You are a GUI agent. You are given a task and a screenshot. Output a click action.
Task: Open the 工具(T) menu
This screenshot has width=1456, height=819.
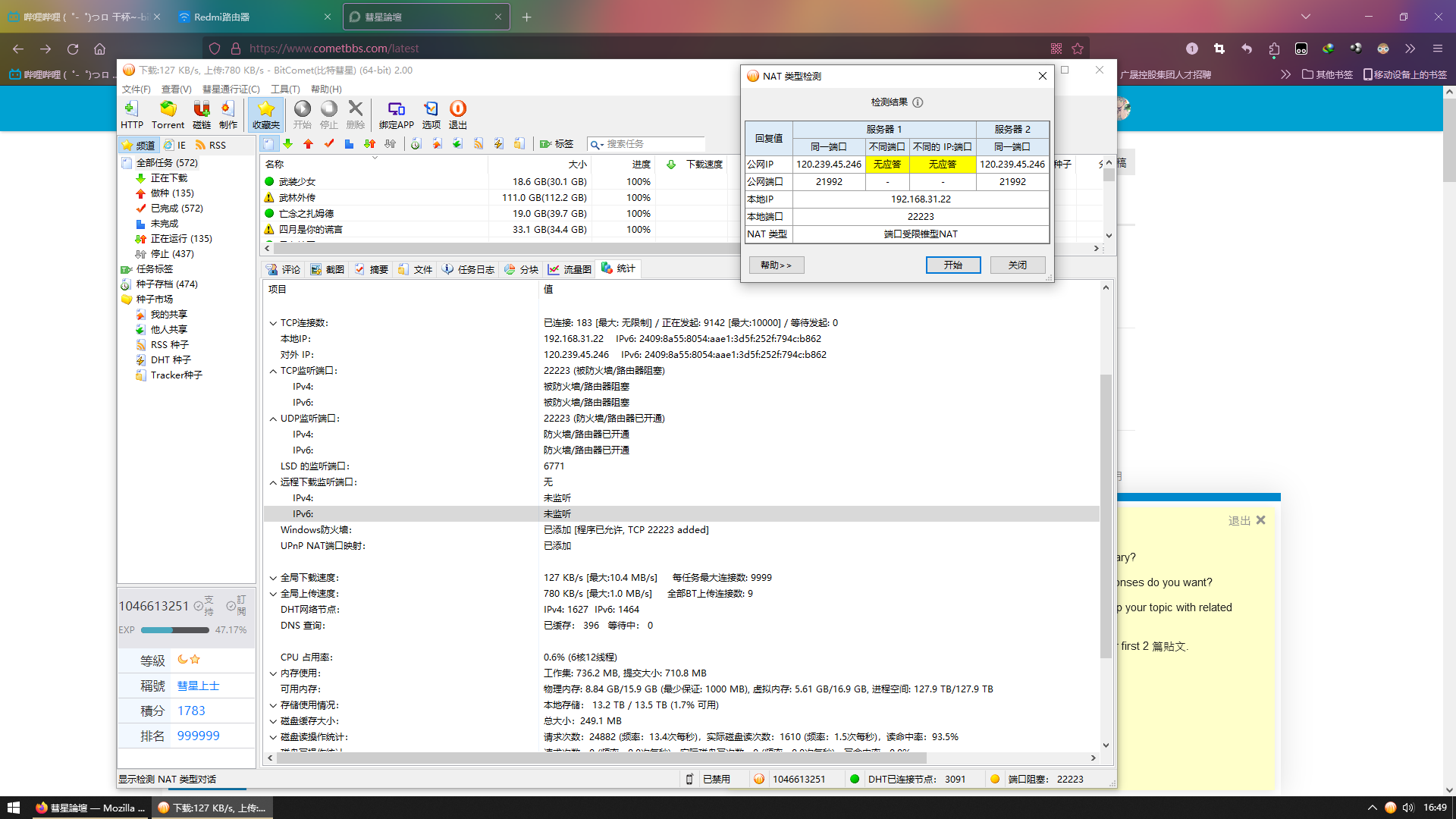coord(285,89)
